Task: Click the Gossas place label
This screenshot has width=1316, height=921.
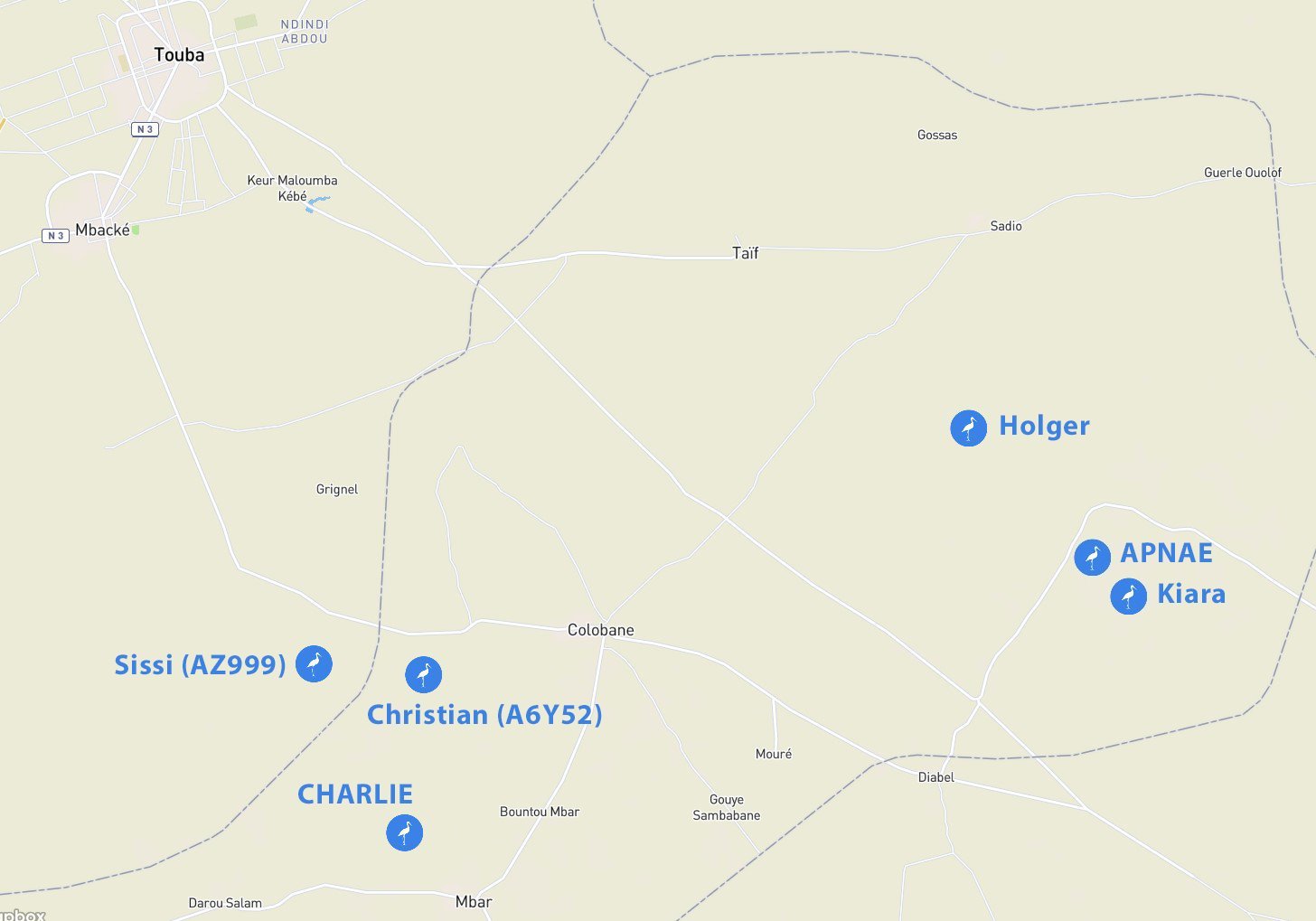Action: 937,135
